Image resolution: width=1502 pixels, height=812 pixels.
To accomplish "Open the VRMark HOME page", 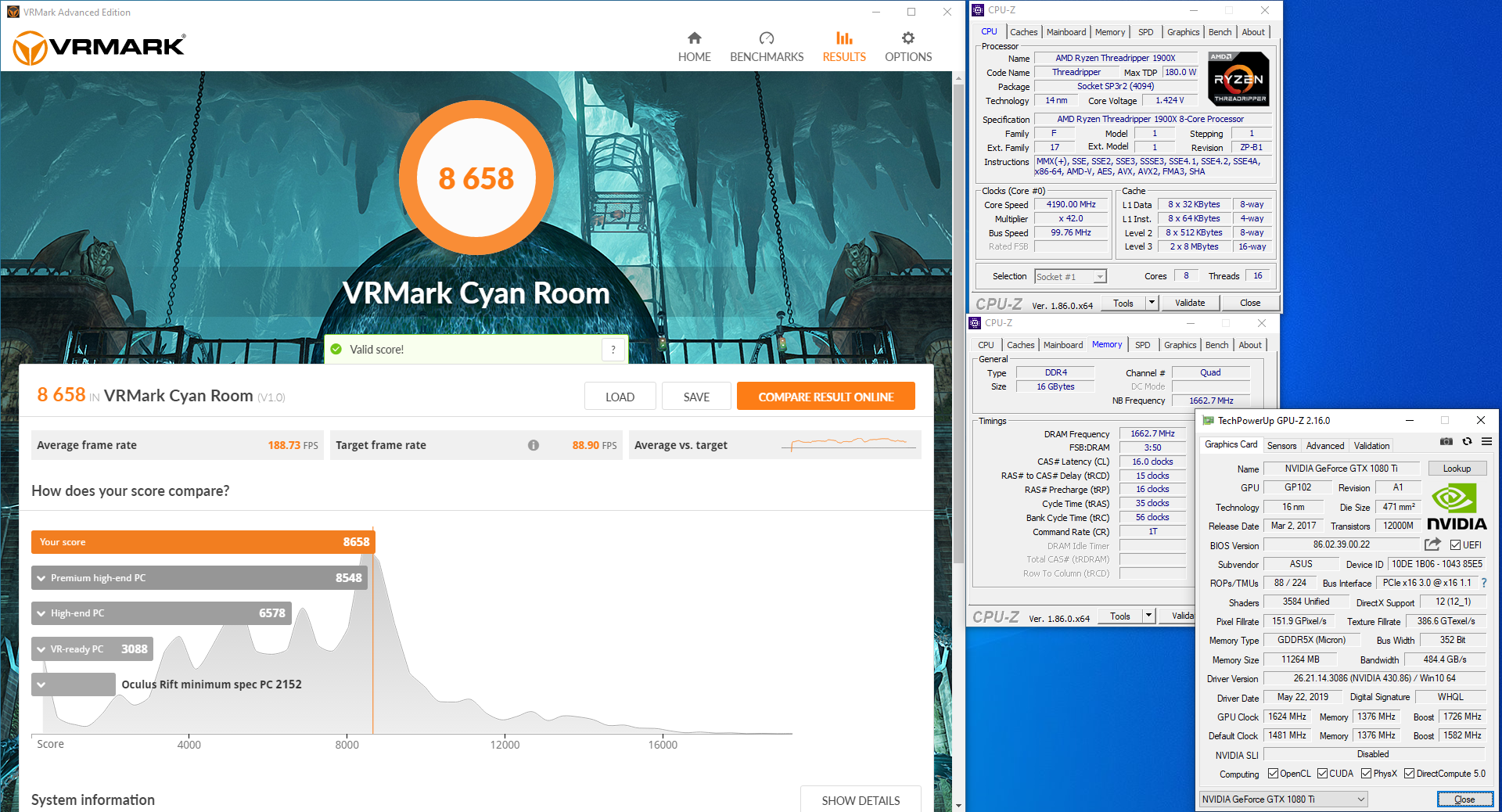I will (694, 47).
